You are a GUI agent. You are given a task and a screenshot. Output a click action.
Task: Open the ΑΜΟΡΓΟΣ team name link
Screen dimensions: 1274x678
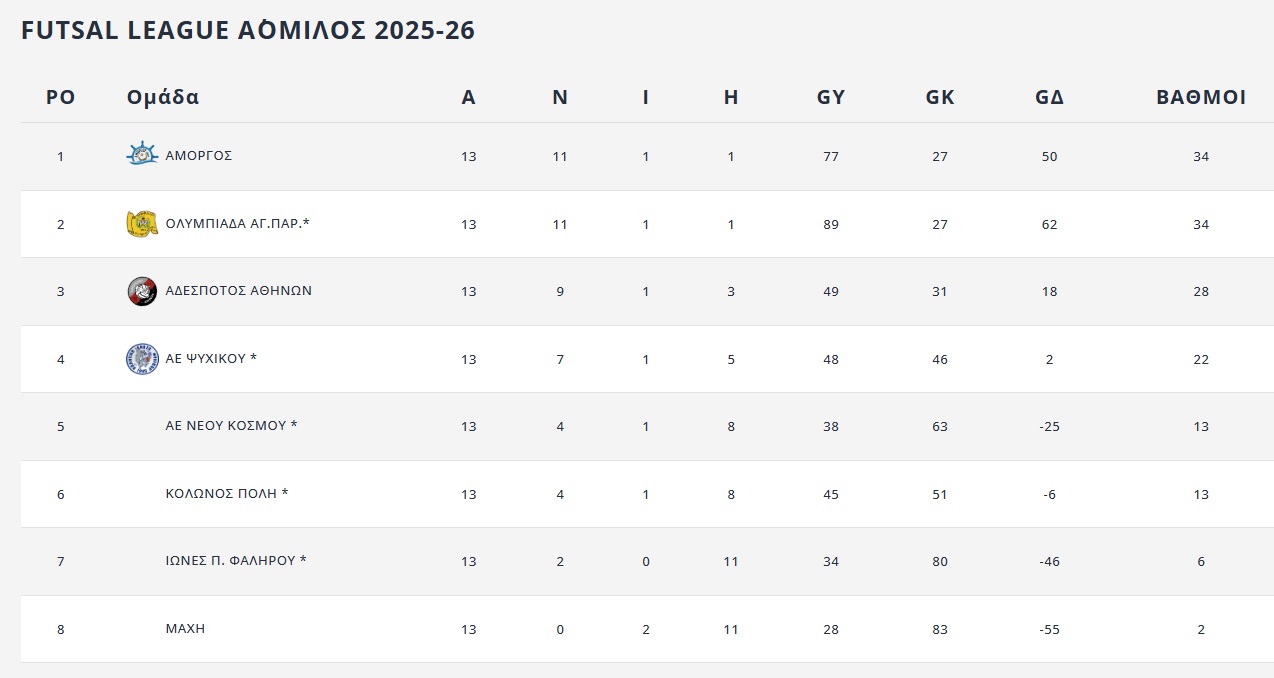click(199, 156)
